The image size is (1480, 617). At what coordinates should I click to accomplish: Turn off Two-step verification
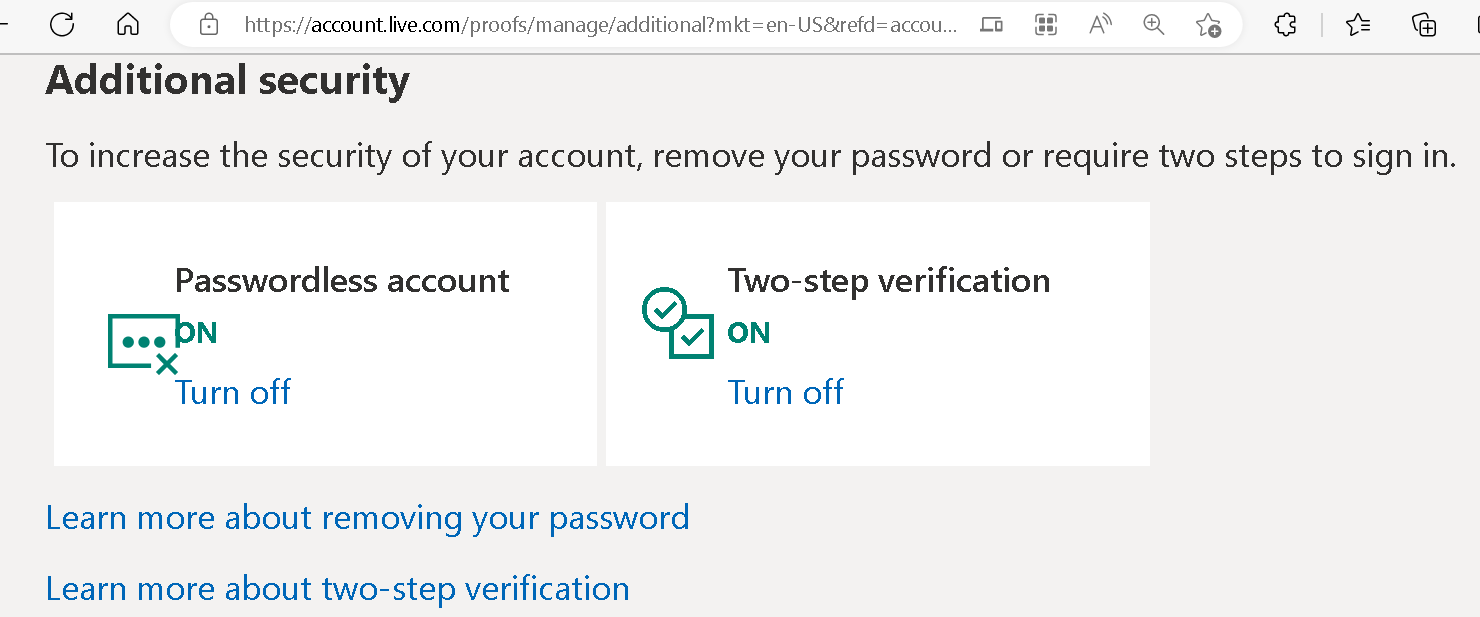pyautogui.click(x=786, y=392)
